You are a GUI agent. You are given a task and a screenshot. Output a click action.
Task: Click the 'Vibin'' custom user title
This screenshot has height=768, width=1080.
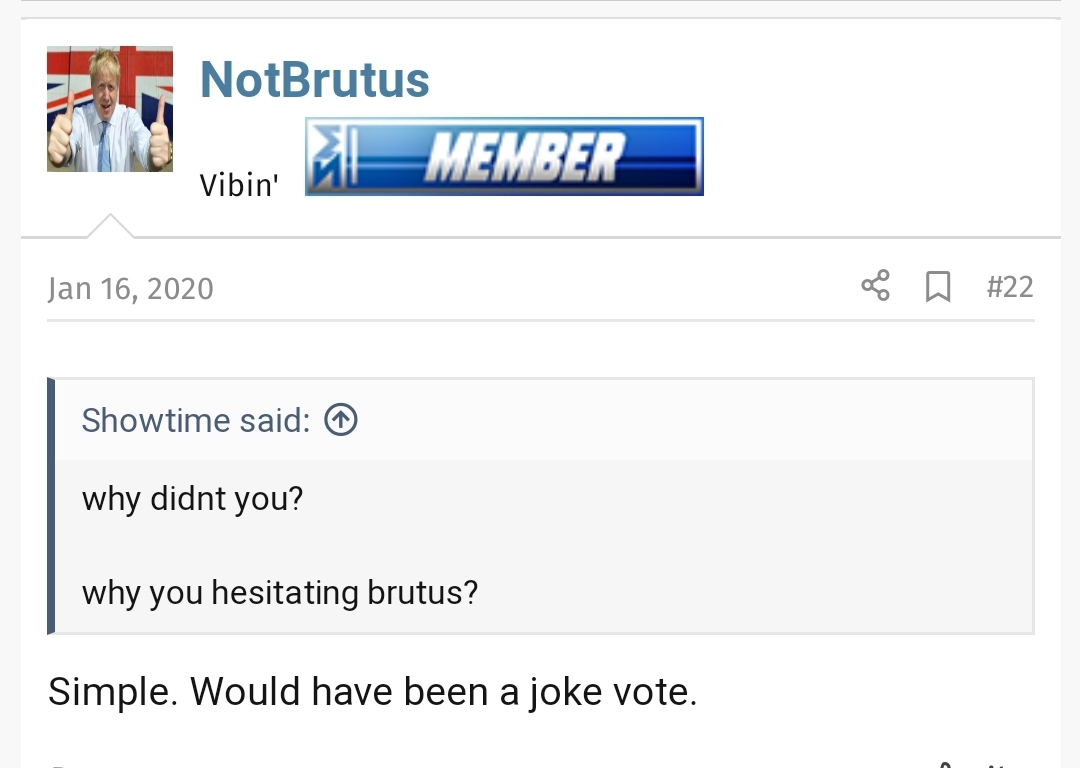[x=239, y=184]
